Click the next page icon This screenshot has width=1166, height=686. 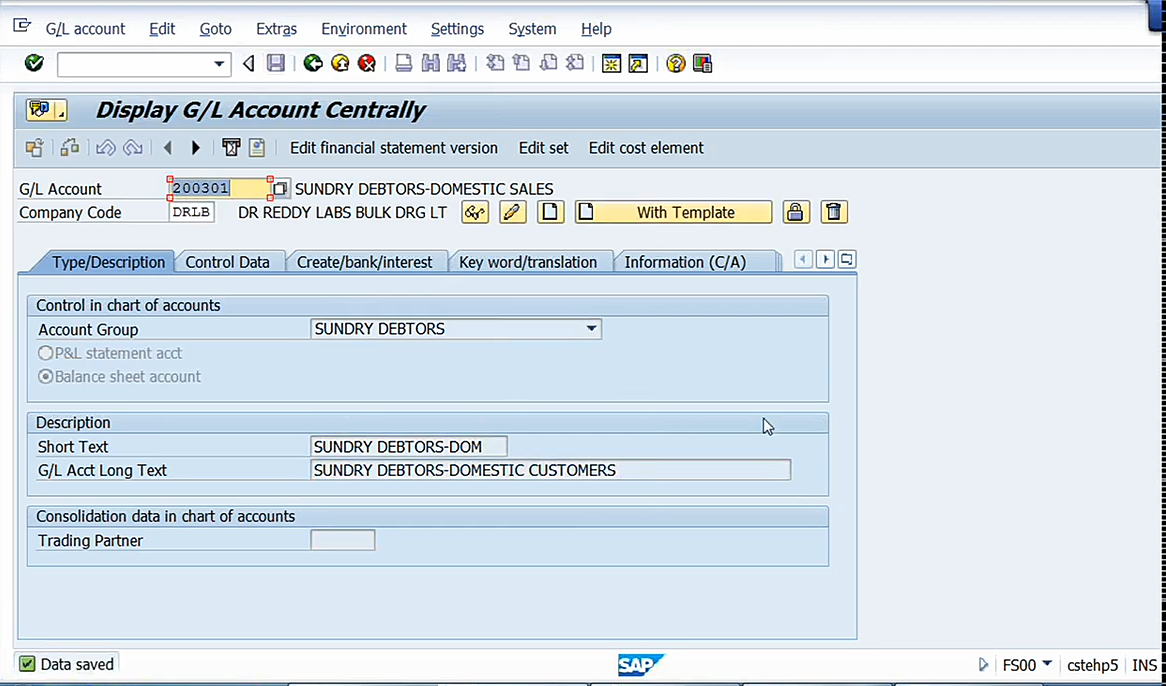[x=548, y=63]
